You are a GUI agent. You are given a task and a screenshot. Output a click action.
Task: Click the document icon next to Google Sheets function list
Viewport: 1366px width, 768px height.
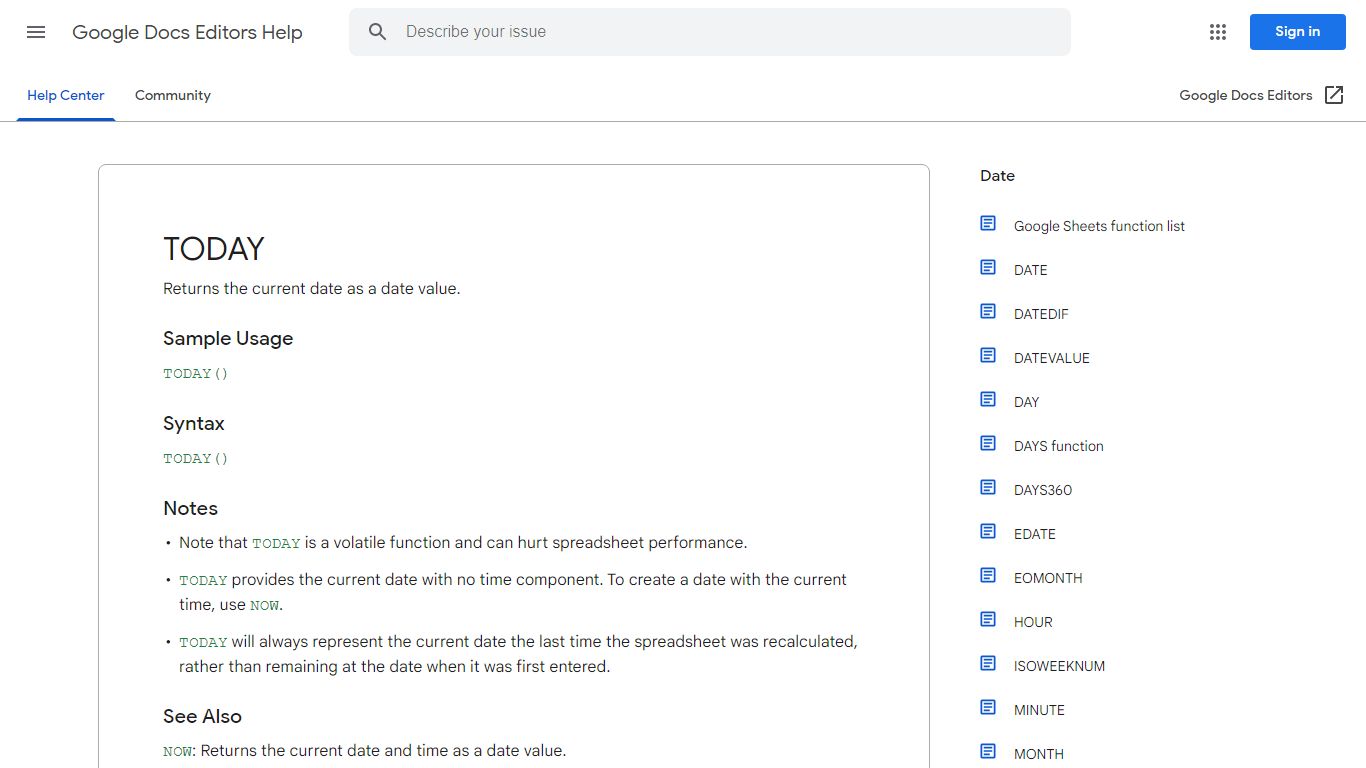[x=988, y=223]
